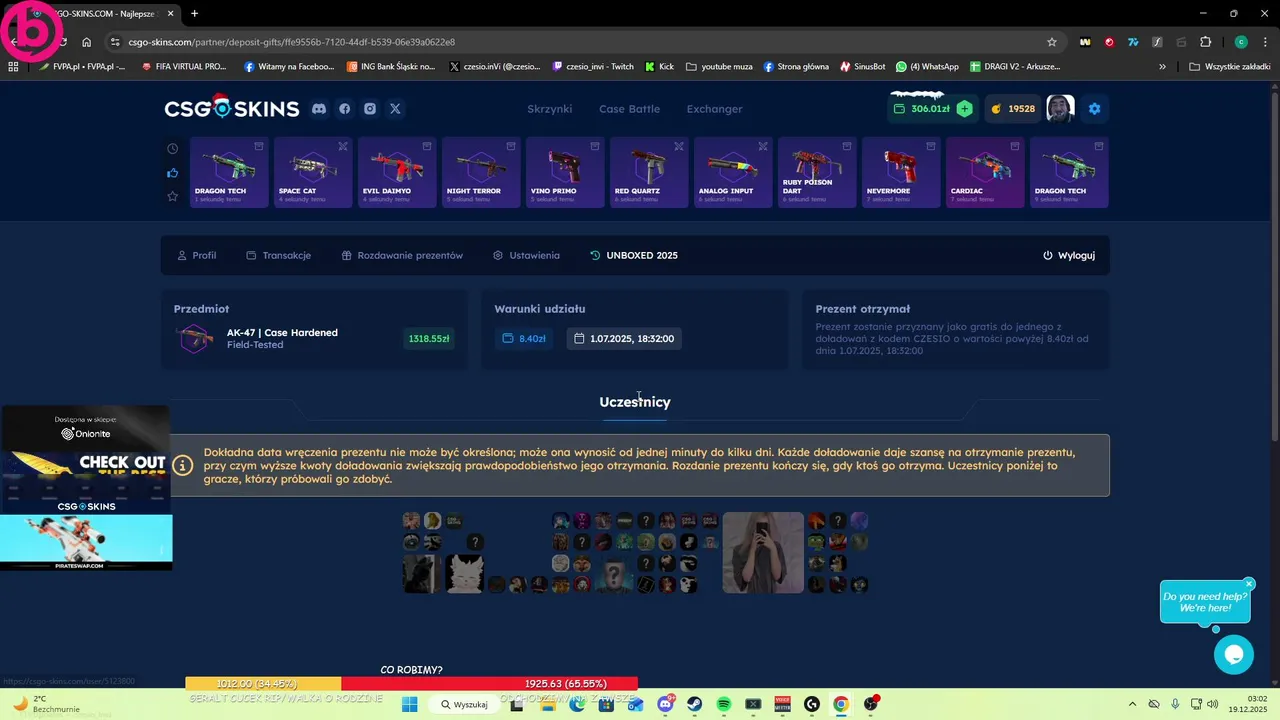Open Spotify from the taskbar

point(724,704)
